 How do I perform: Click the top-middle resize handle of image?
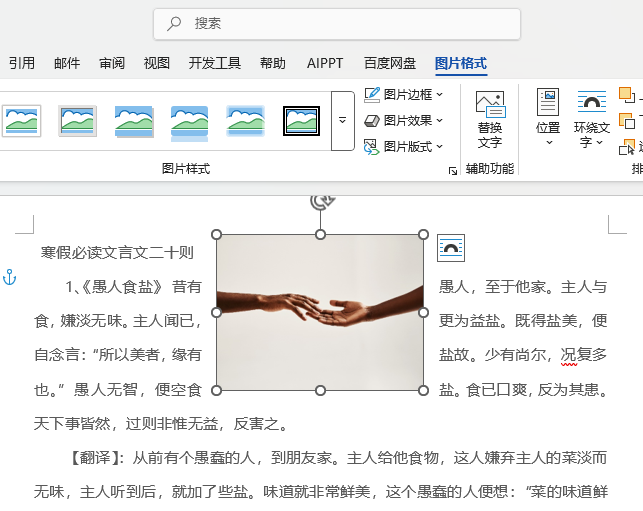pyautogui.click(x=320, y=235)
